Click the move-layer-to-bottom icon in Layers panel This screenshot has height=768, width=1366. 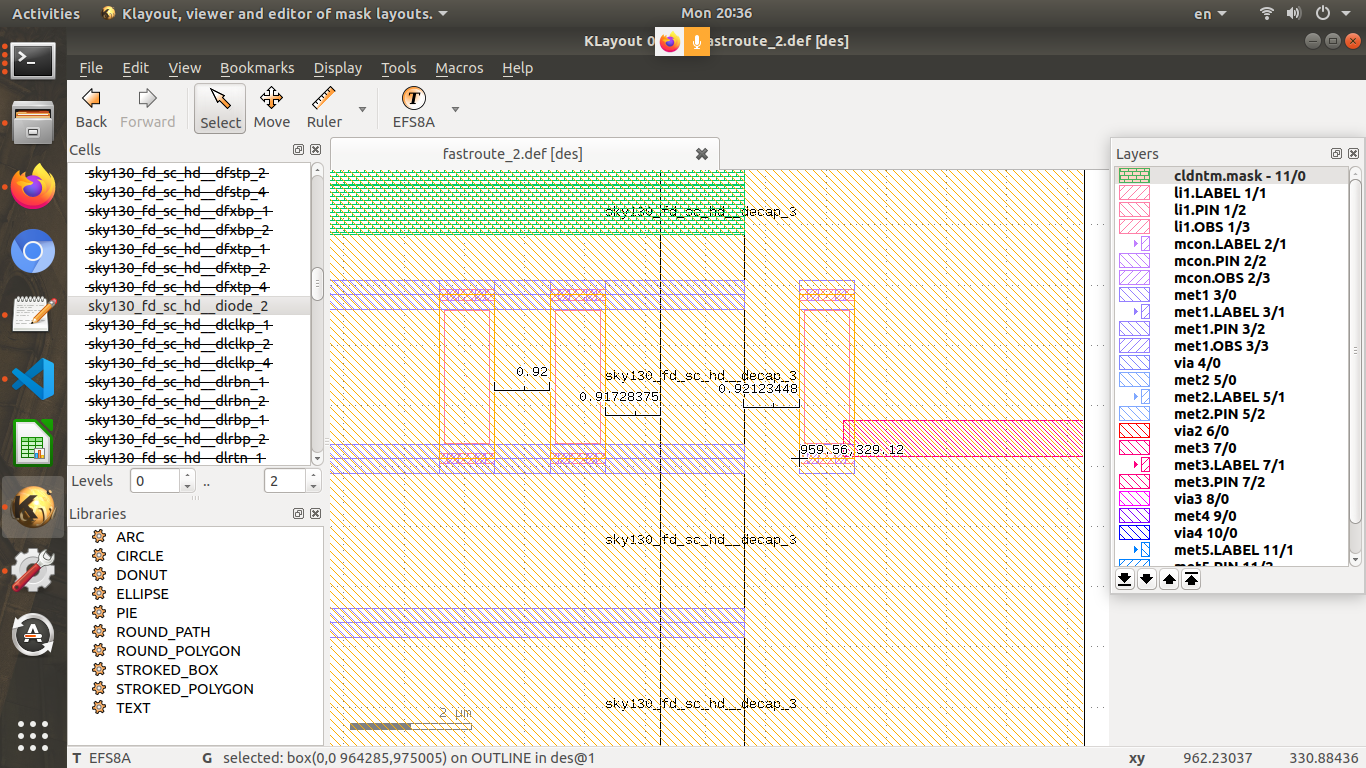(x=1124, y=580)
